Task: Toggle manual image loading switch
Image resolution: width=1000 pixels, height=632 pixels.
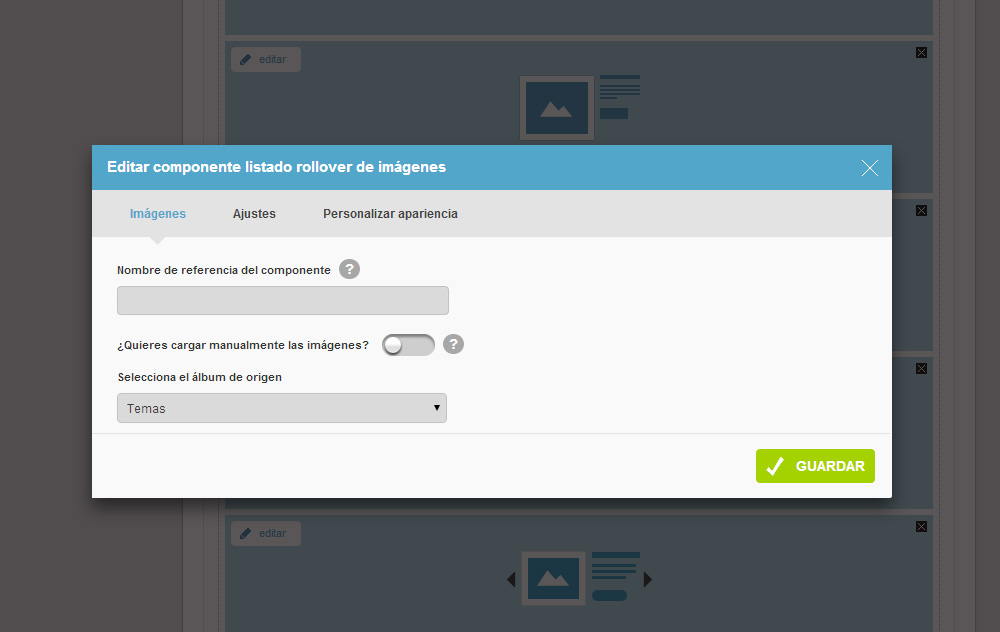Action: pyautogui.click(x=408, y=345)
